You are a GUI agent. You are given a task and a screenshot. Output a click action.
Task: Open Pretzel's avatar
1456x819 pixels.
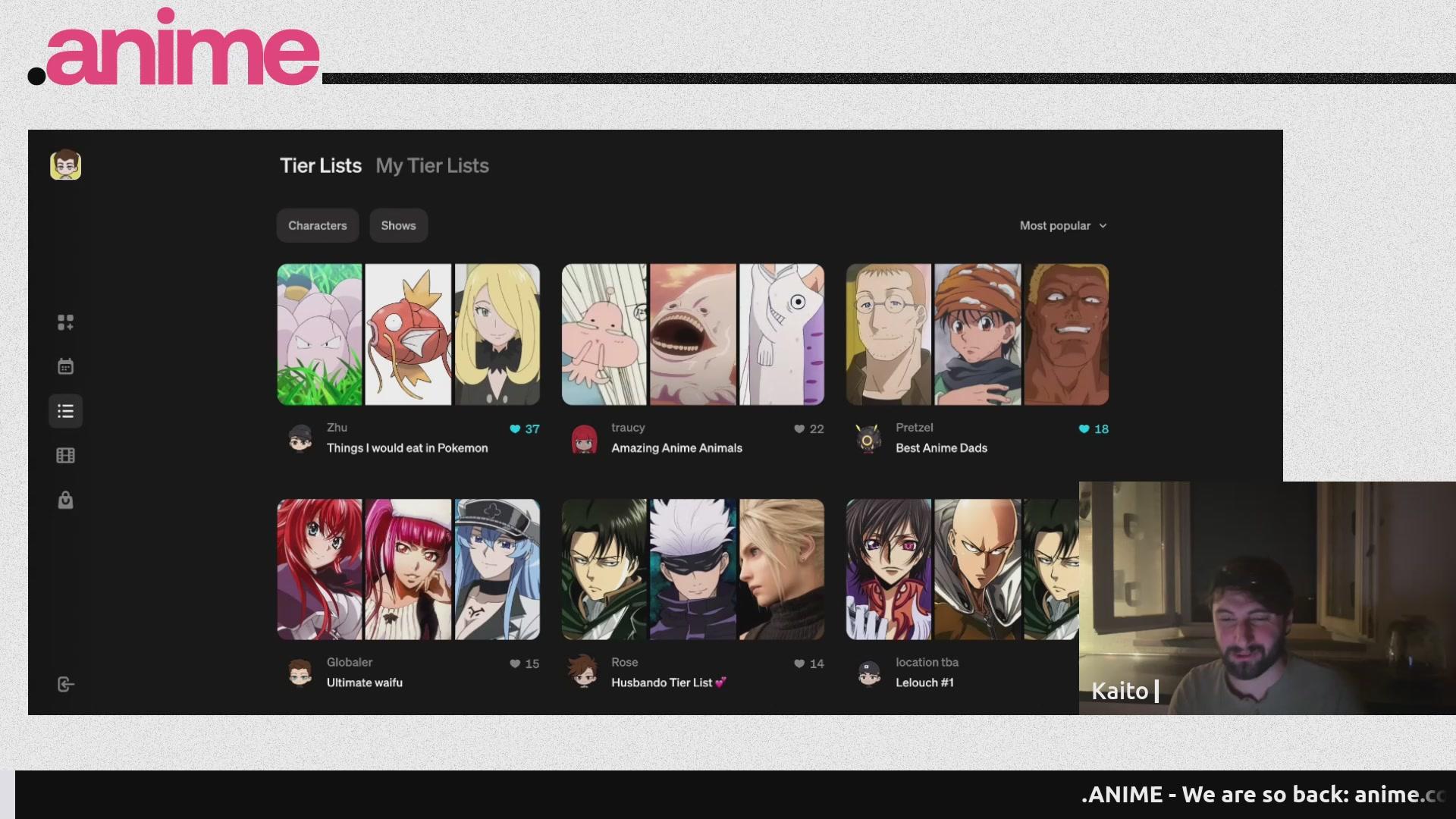coord(868,438)
